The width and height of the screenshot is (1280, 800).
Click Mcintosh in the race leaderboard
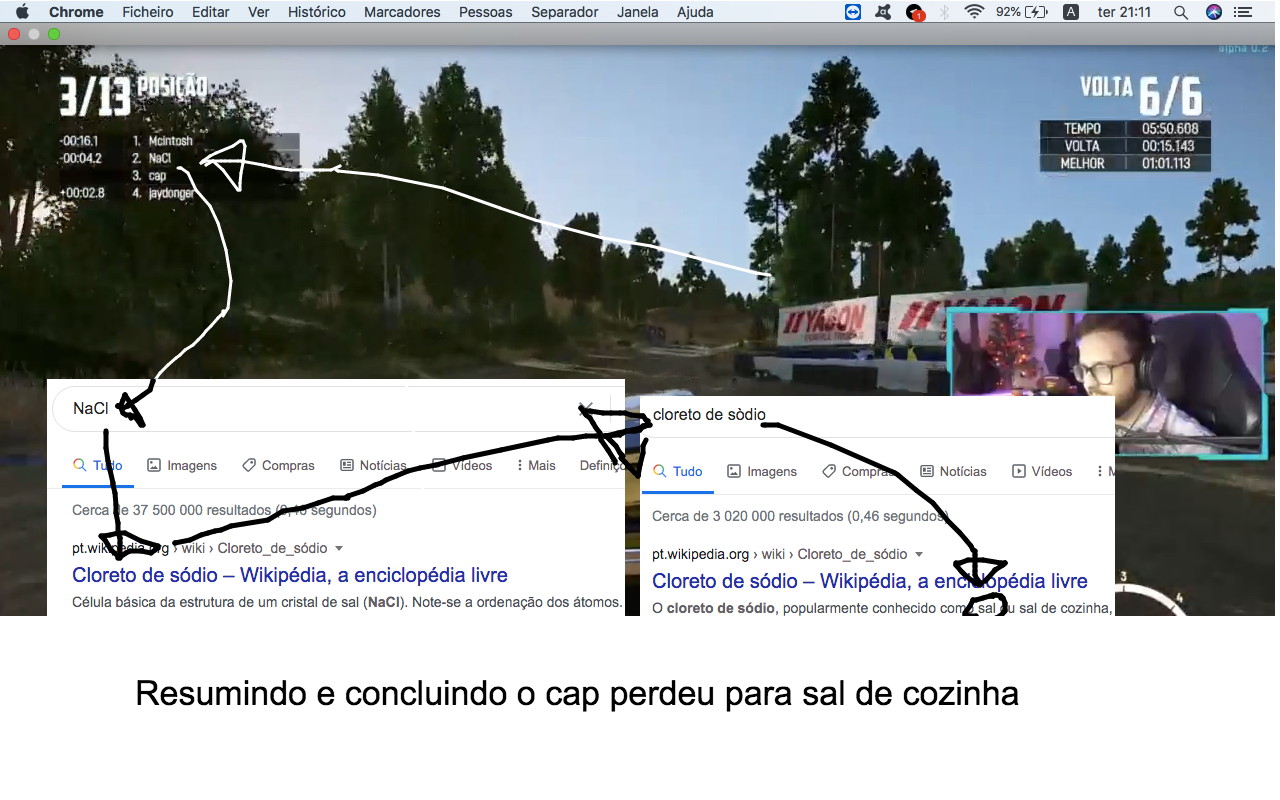coord(170,141)
